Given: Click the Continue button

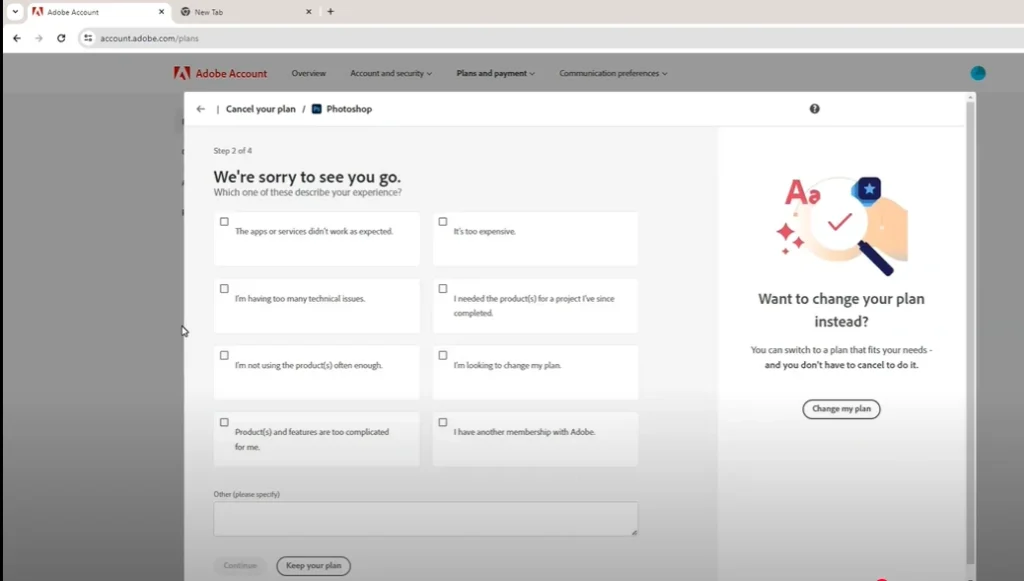Looking at the screenshot, I should tap(240, 565).
